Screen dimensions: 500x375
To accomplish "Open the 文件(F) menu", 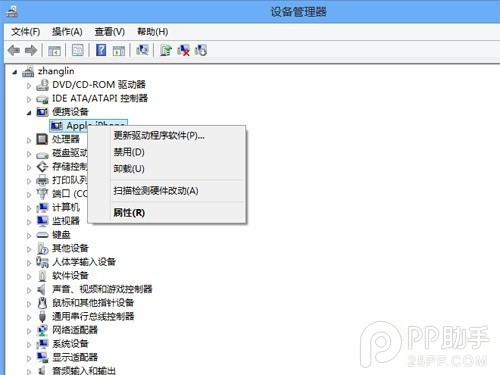I will (26, 32).
